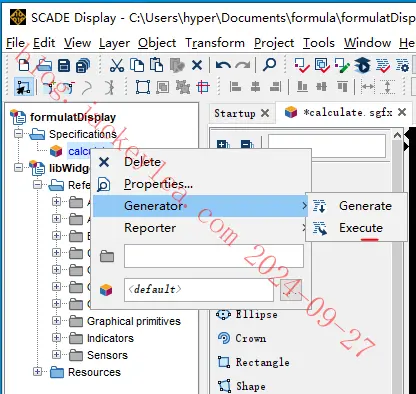Collapse the libWidgets project node
This screenshot has height=394, width=416.
coord(19,167)
